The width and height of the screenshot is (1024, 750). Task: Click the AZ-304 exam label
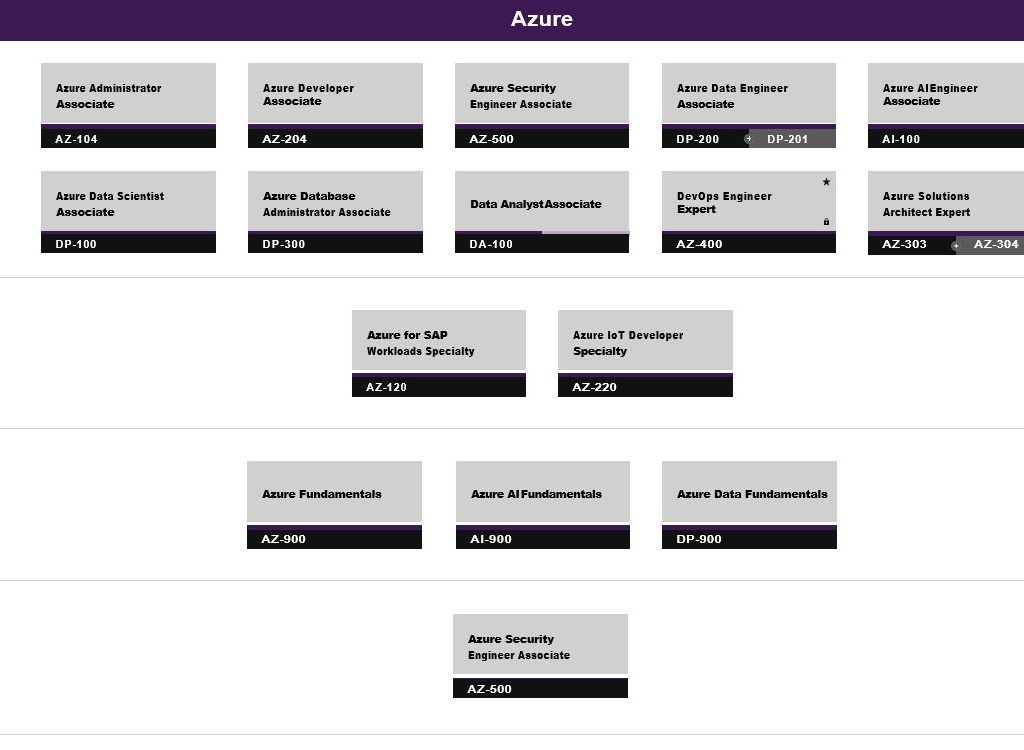tap(995, 244)
